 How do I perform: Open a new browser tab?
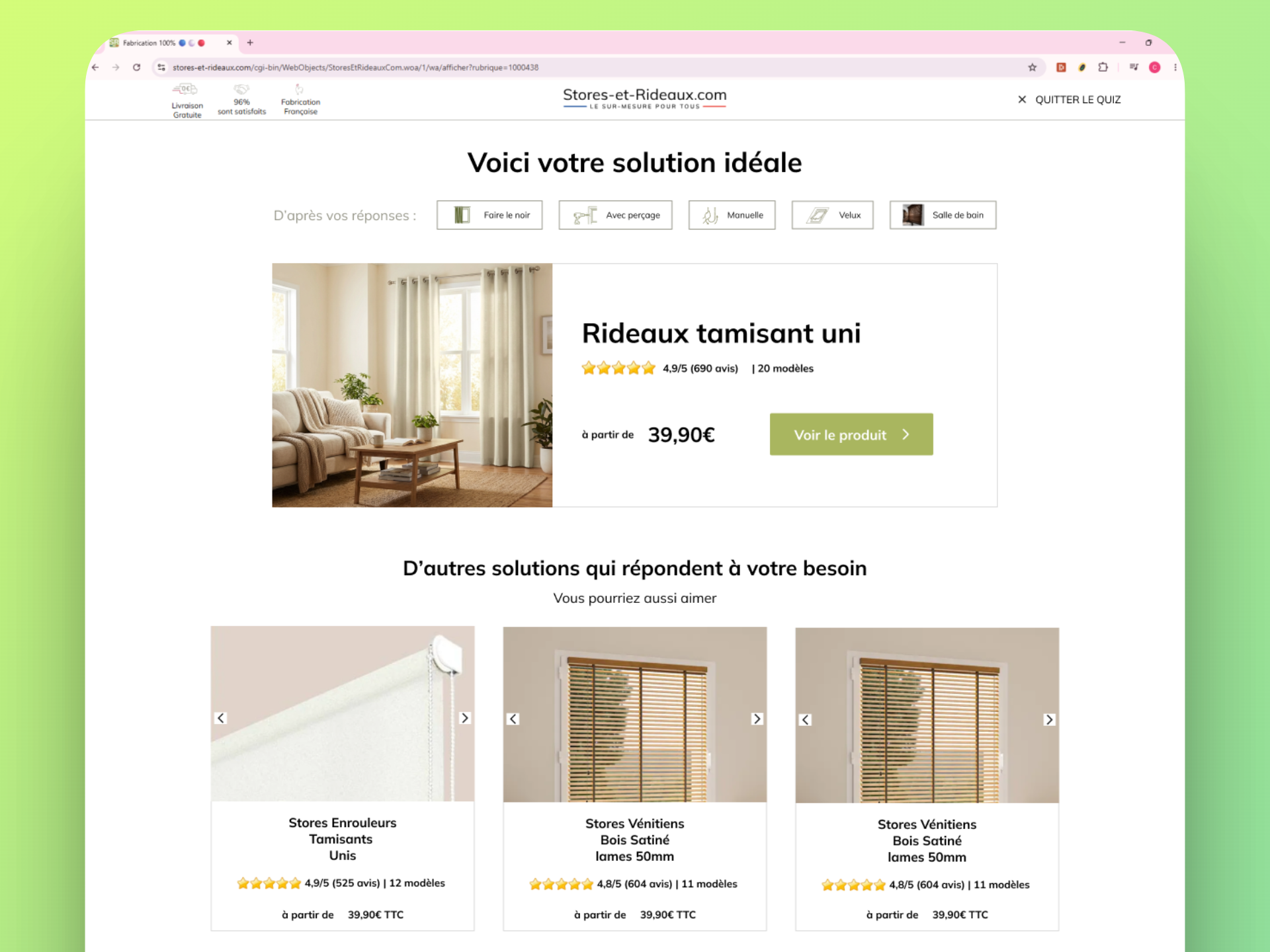click(x=250, y=43)
